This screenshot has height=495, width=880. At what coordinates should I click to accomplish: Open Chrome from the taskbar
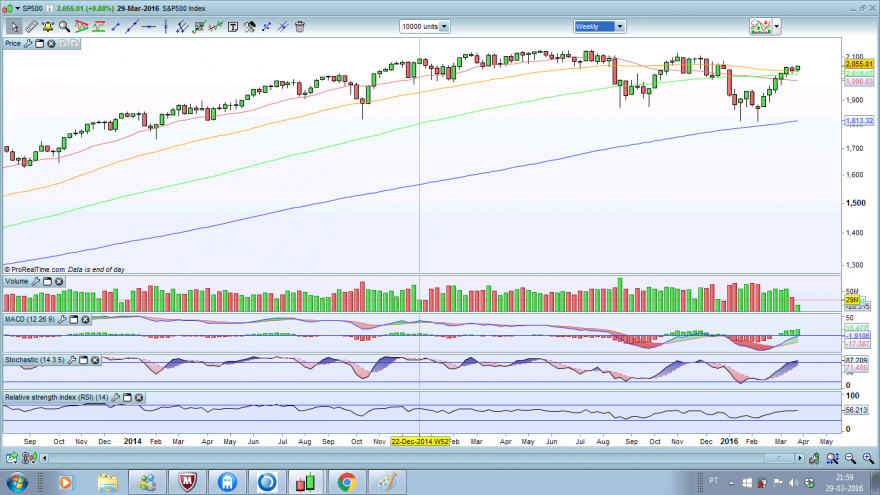point(346,482)
